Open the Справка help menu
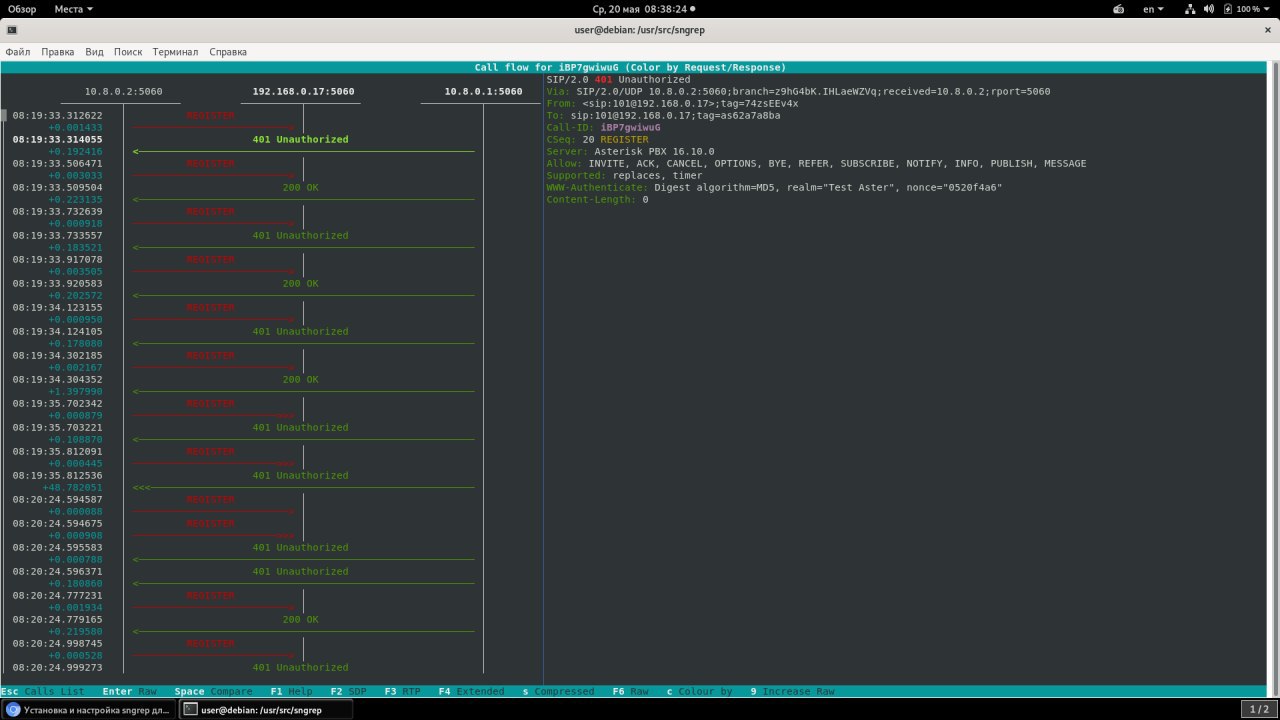The image size is (1280, 720). (228, 52)
